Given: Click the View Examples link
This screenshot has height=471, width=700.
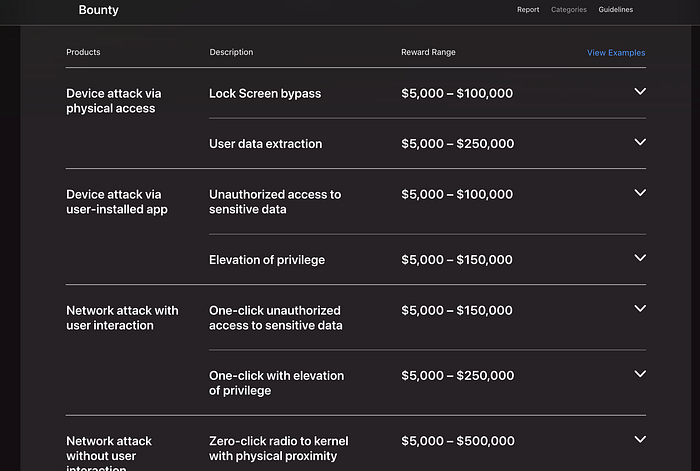Looking at the screenshot, I should click(x=616, y=53).
